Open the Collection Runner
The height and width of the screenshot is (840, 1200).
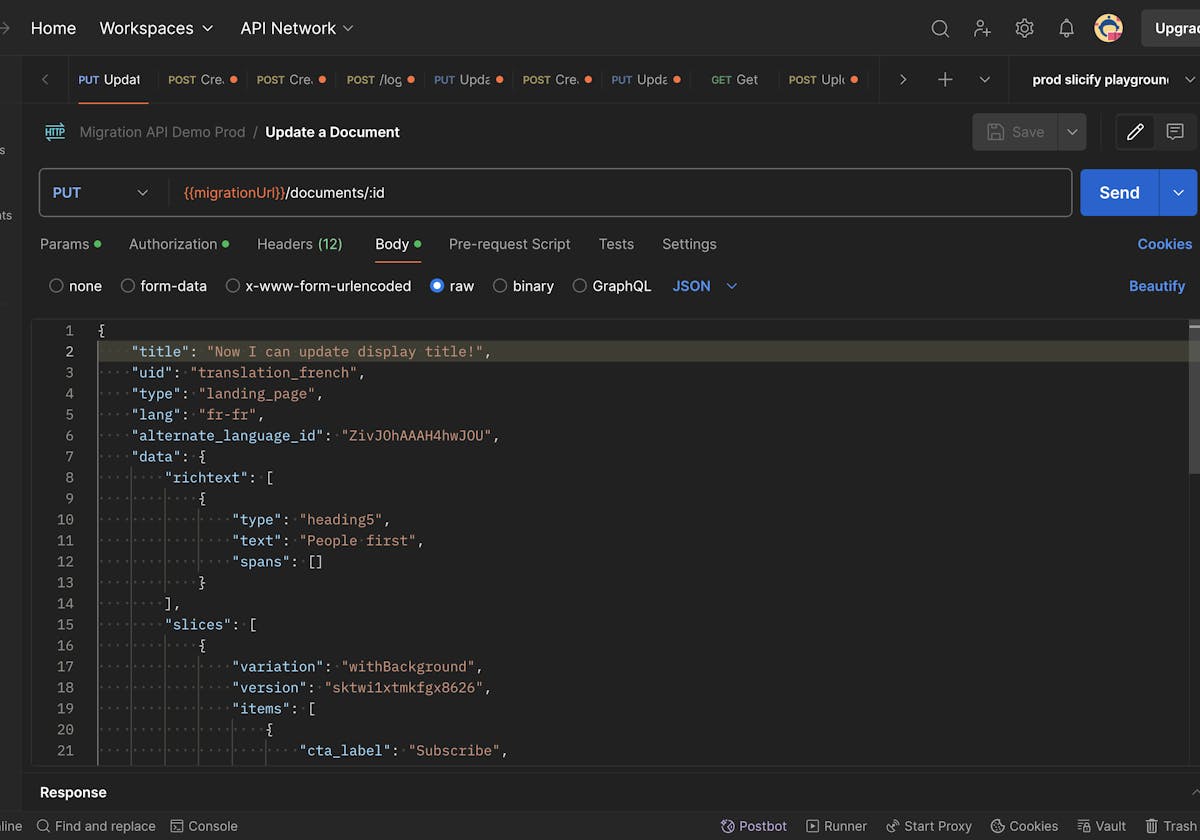pos(836,826)
